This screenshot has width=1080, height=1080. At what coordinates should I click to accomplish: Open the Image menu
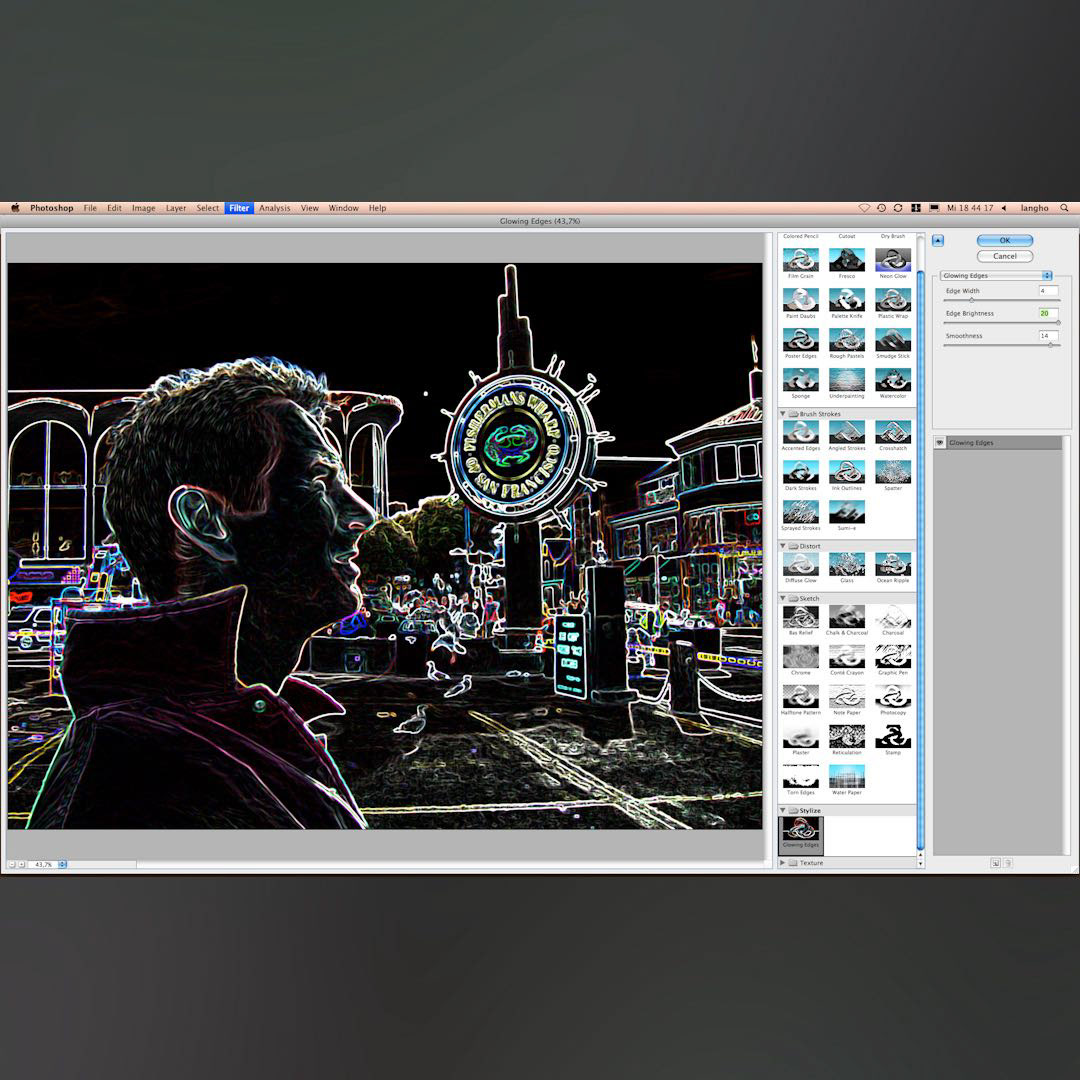point(143,208)
